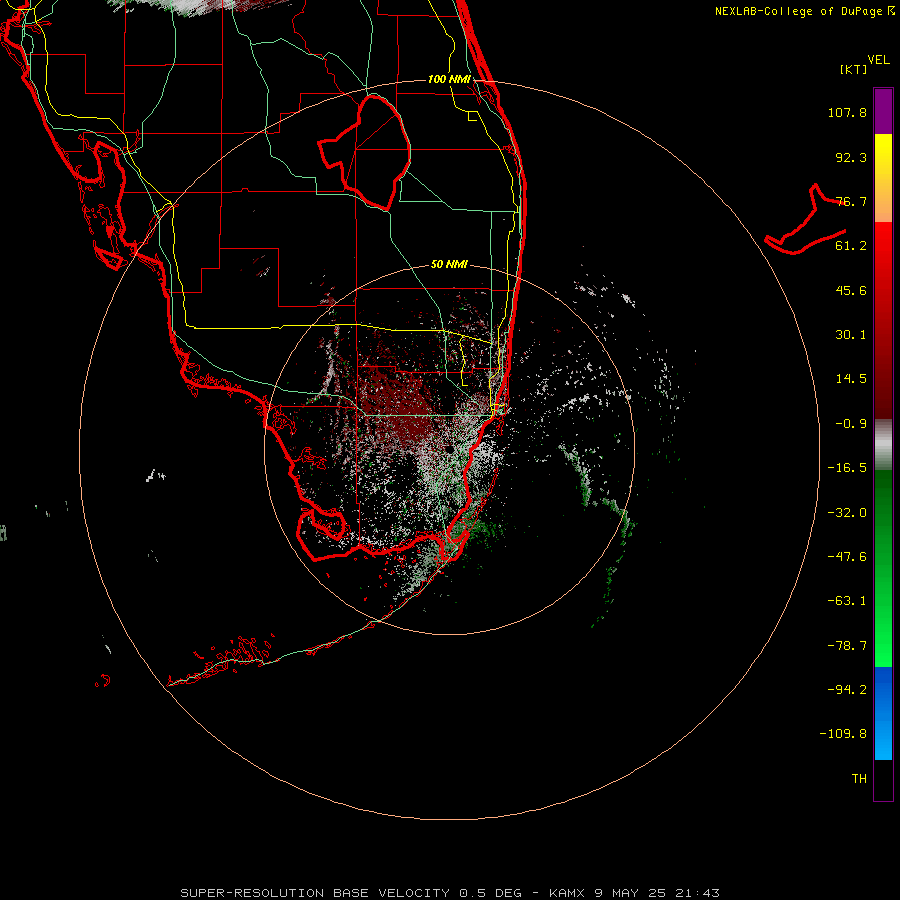Viewport: 900px width, 900px height.
Task: Click the 92.3 legend value
Action: [851, 157]
